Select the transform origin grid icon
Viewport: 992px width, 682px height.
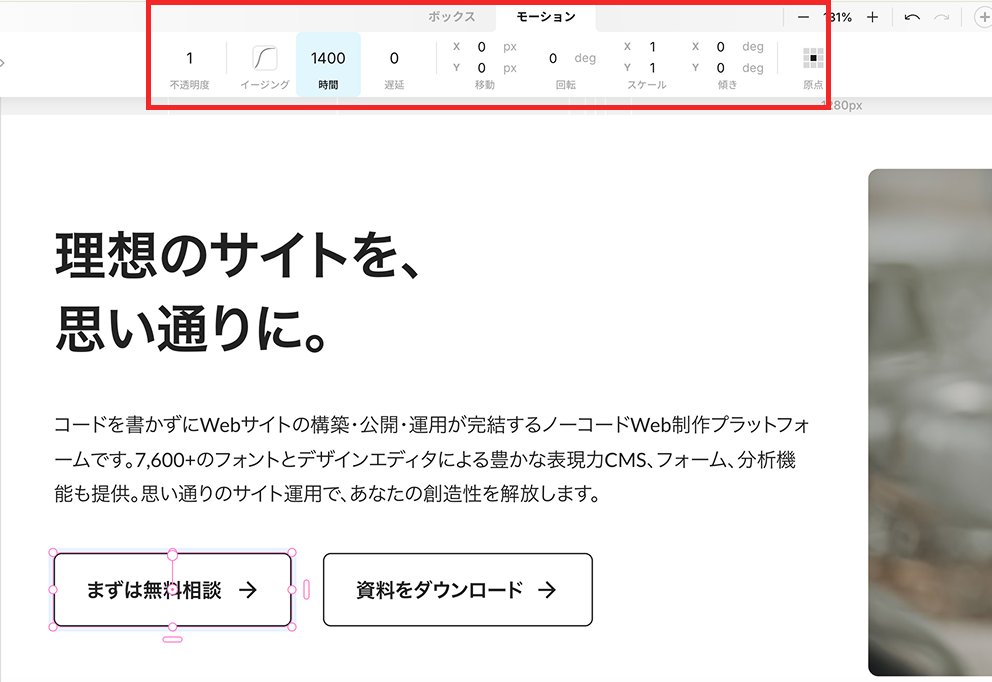pyautogui.click(x=813, y=58)
